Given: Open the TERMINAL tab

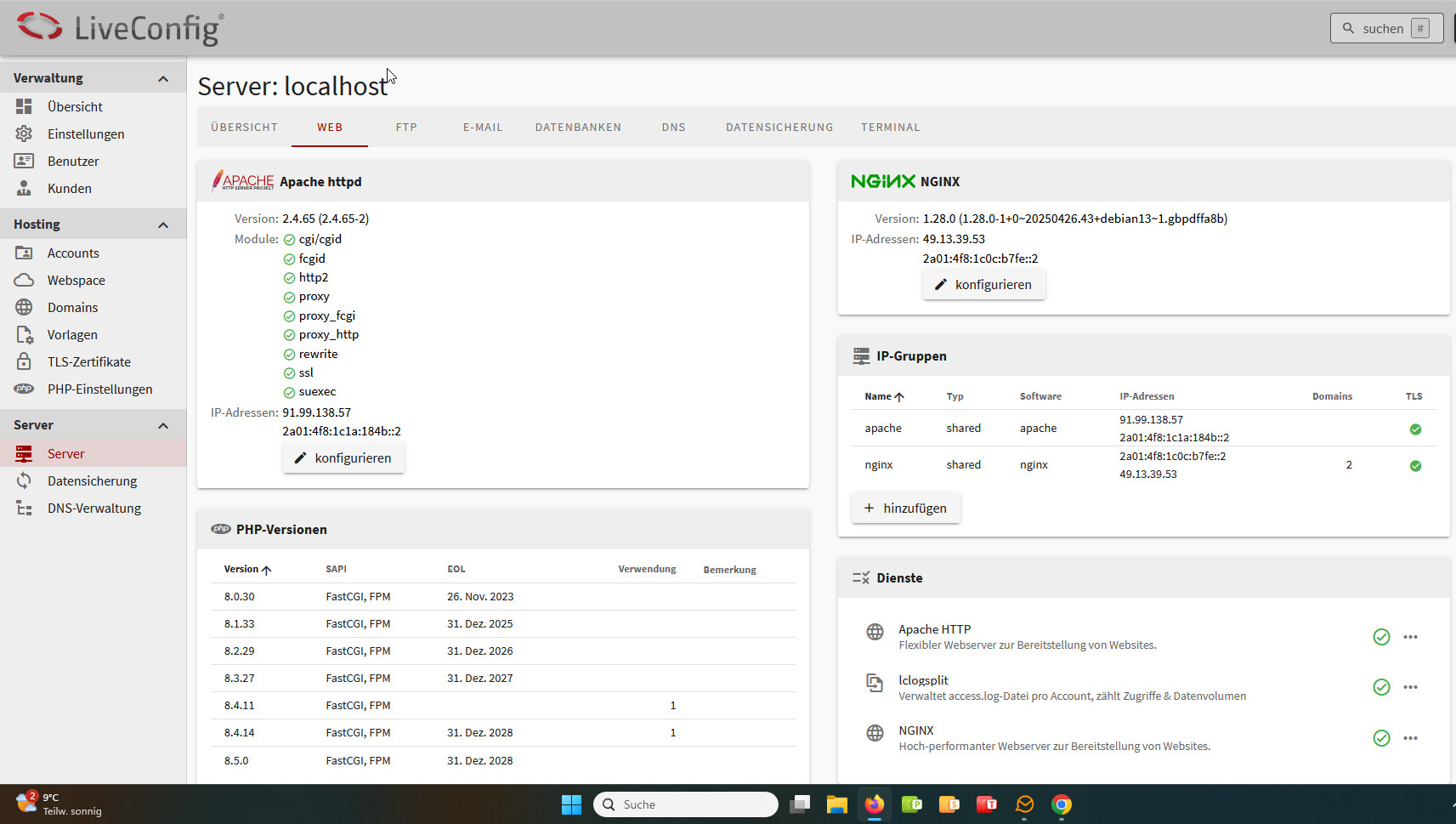Looking at the screenshot, I should (x=890, y=128).
